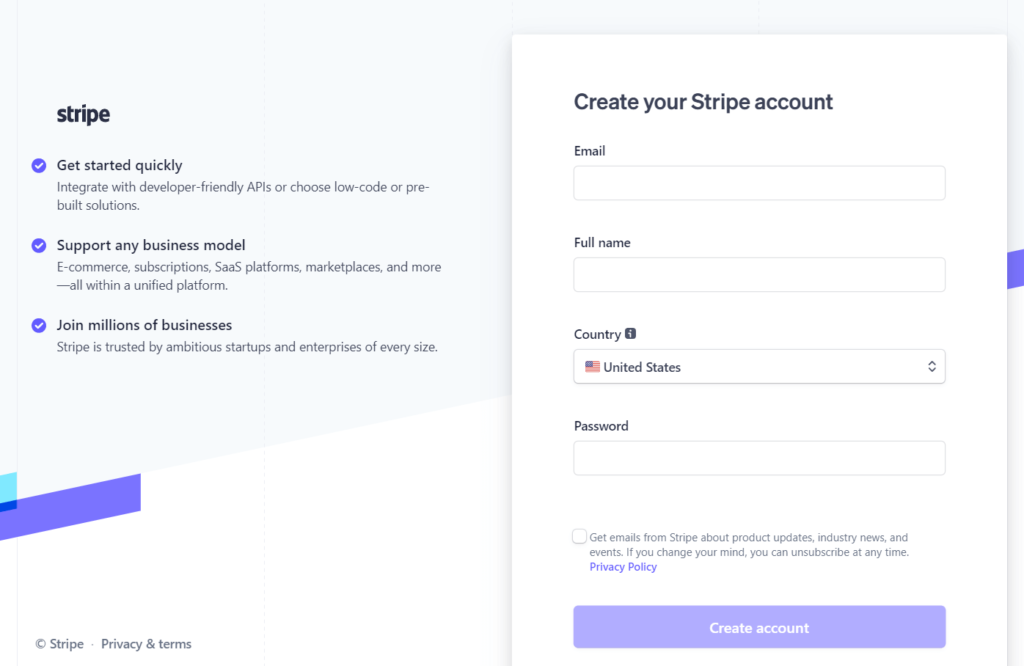Select United States in the country selector
This screenshot has width=1024, height=666.
pos(759,366)
